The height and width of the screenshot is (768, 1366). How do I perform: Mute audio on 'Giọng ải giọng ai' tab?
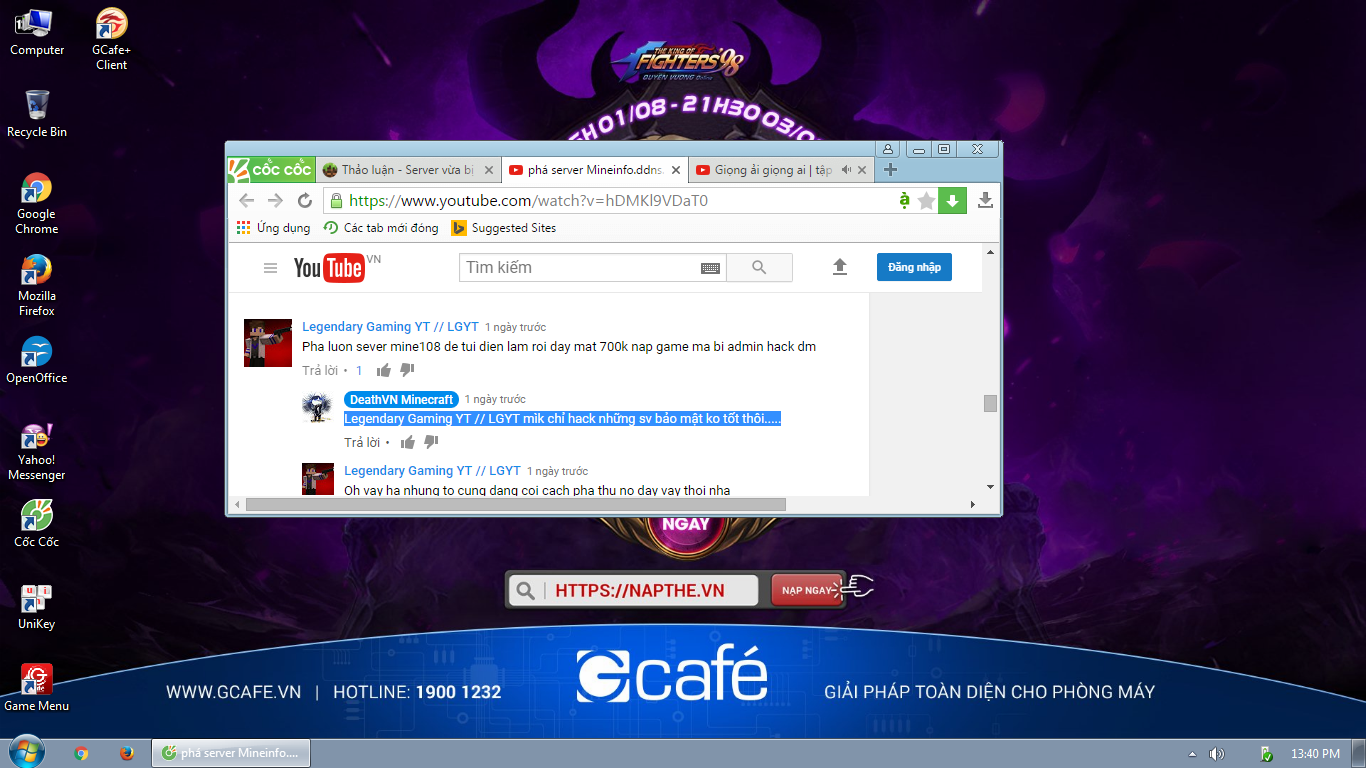point(846,170)
